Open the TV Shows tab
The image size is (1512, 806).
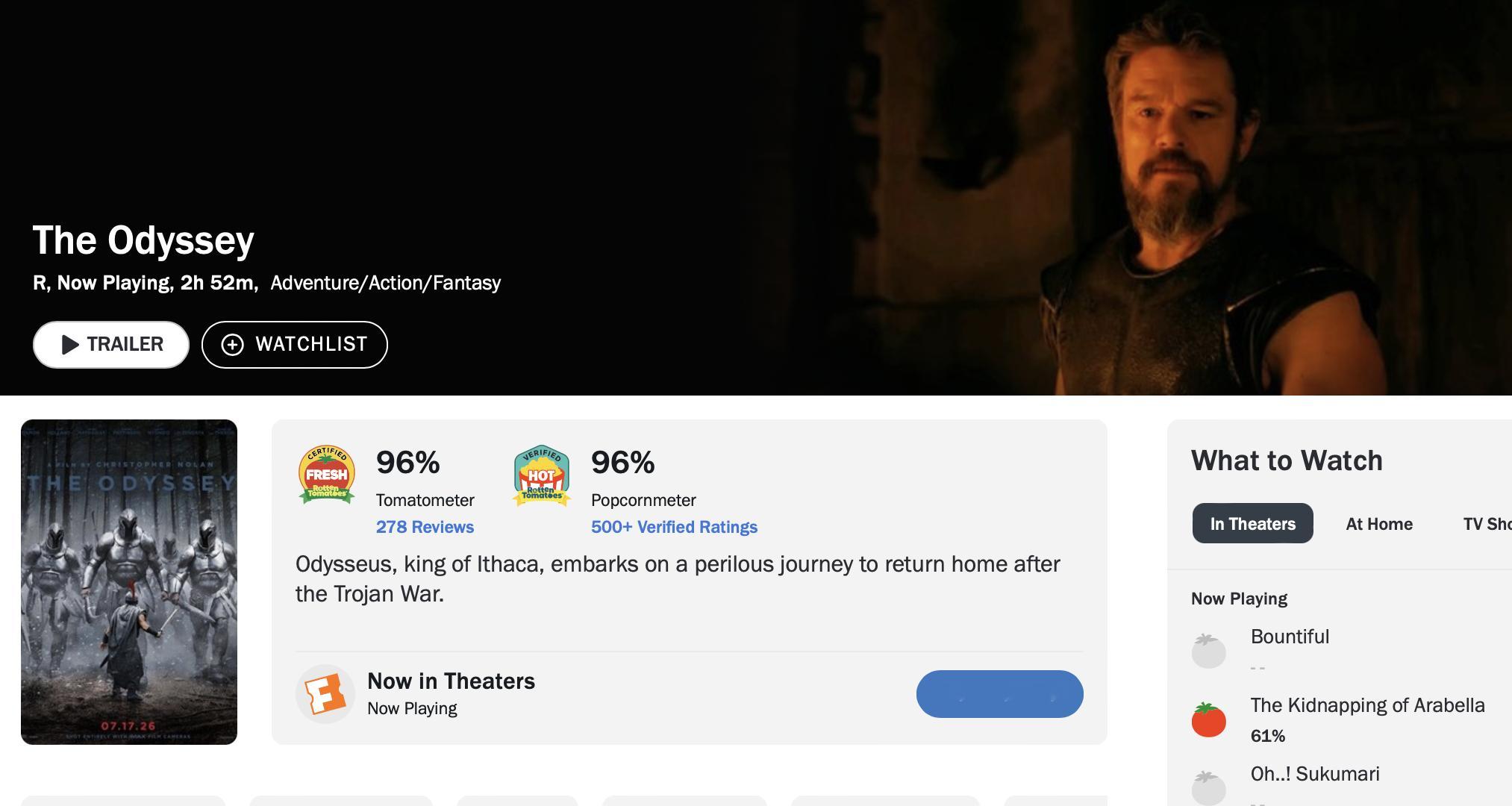click(x=1487, y=524)
